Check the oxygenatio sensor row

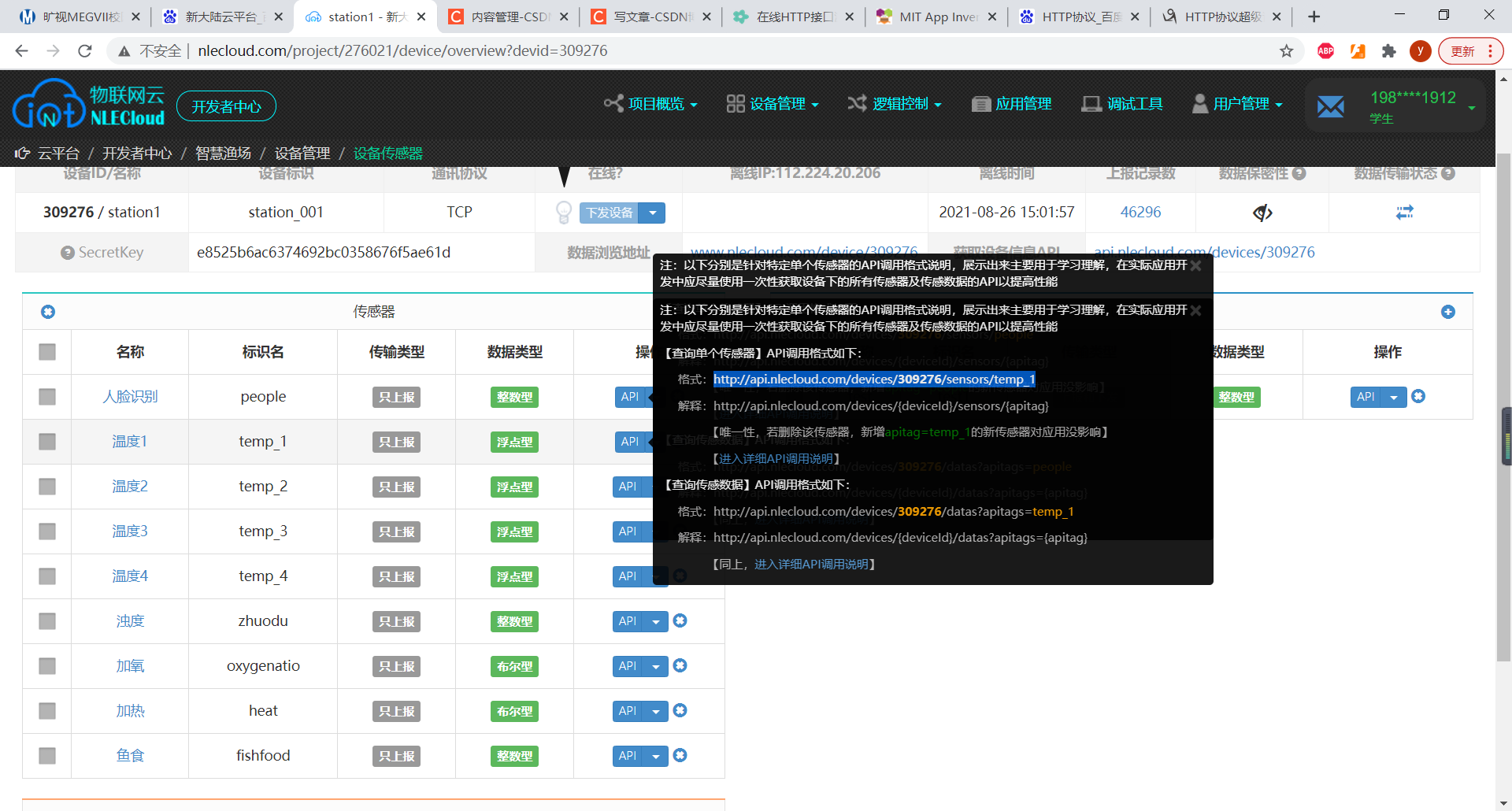click(x=47, y=666)
